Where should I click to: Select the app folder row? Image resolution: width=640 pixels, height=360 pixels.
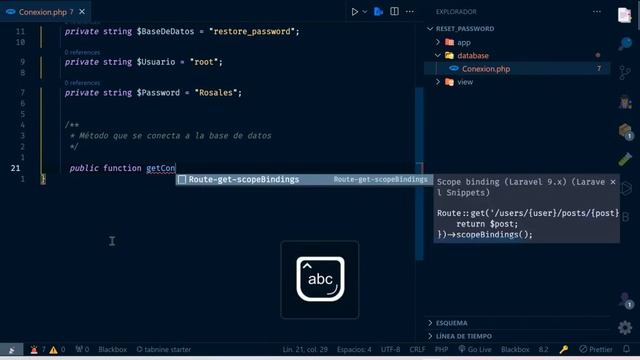(517, 42)
